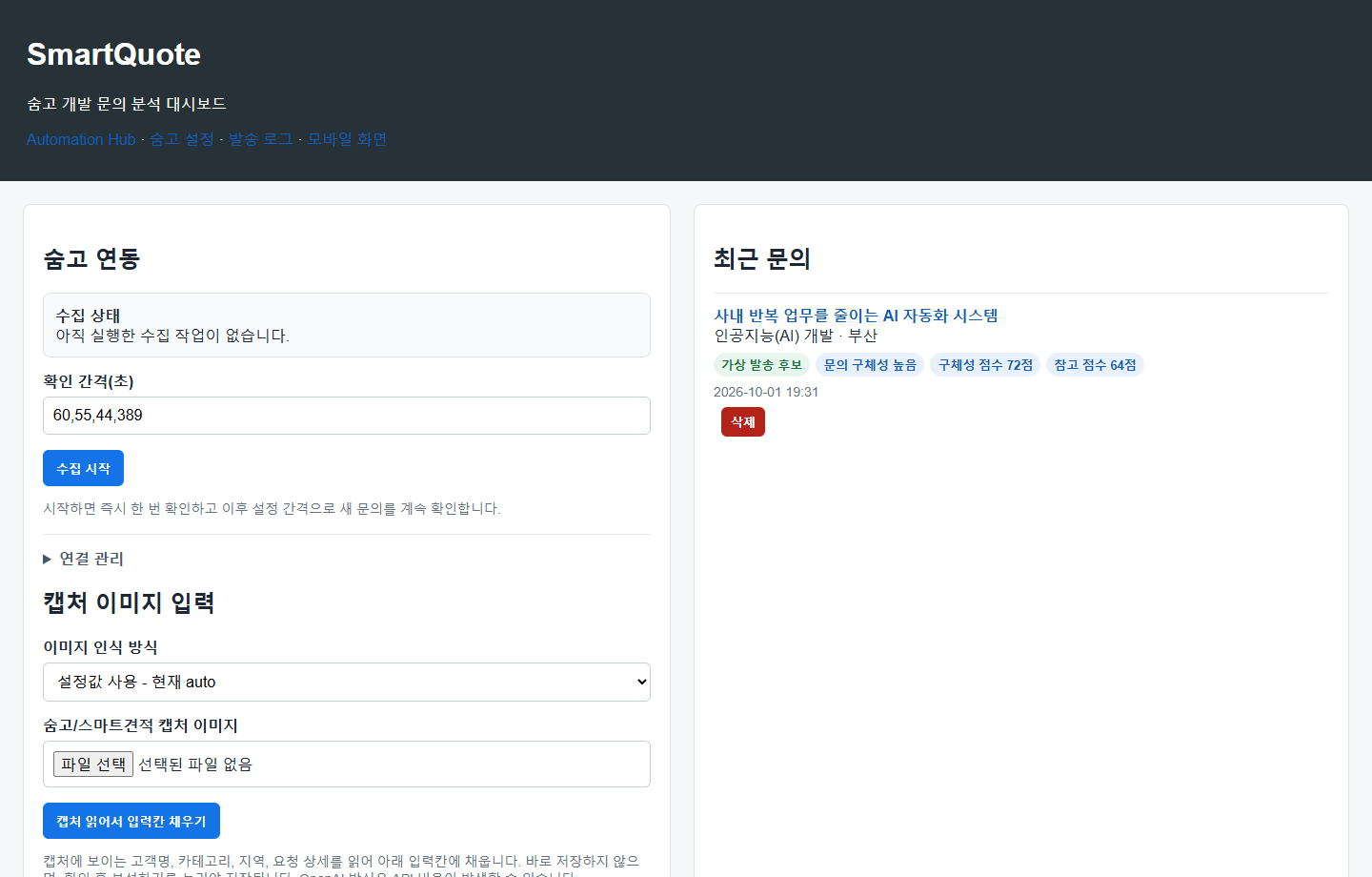Open the Automation Hub link

[x=81, y=139]
